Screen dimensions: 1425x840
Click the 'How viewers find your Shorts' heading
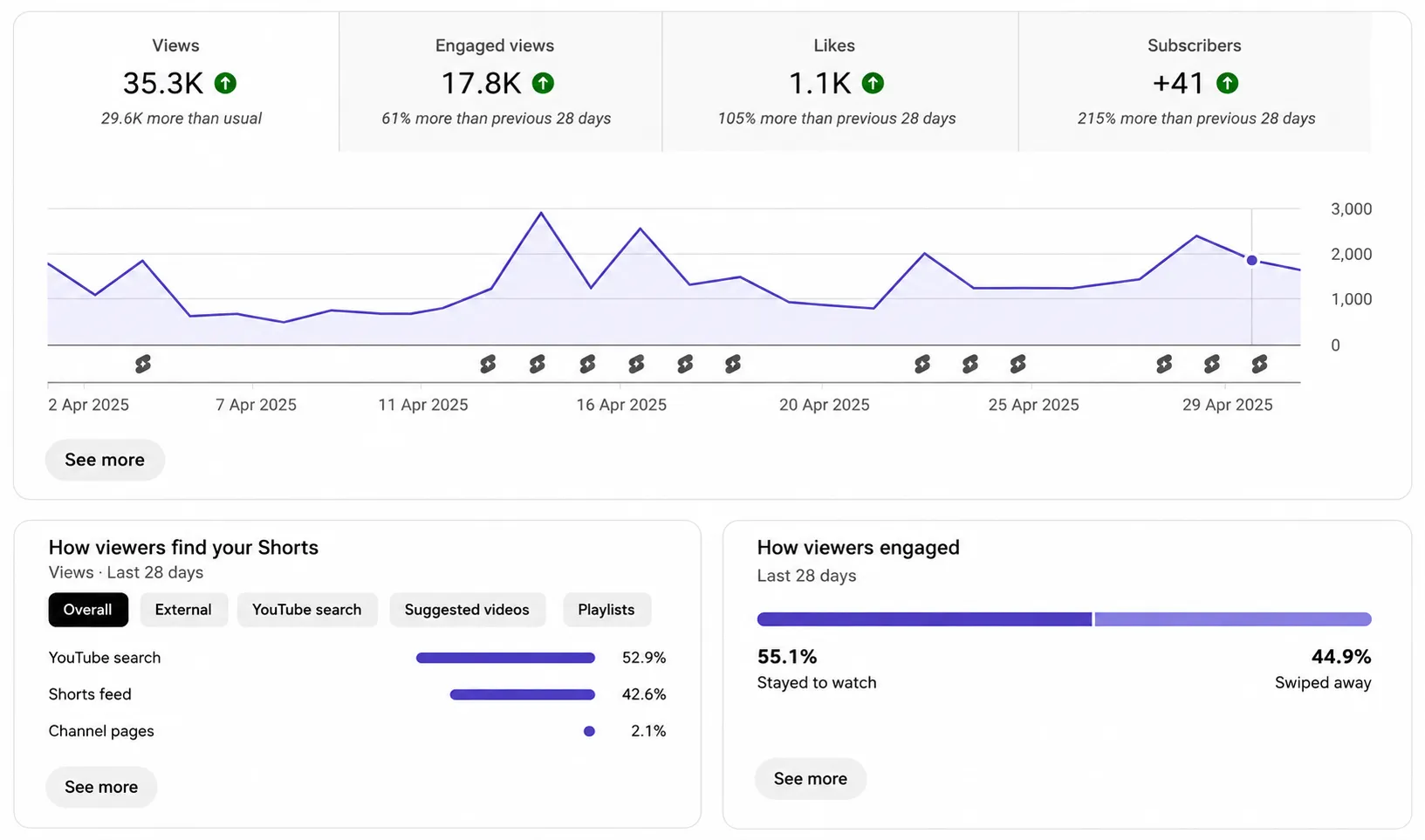[184, 548]
